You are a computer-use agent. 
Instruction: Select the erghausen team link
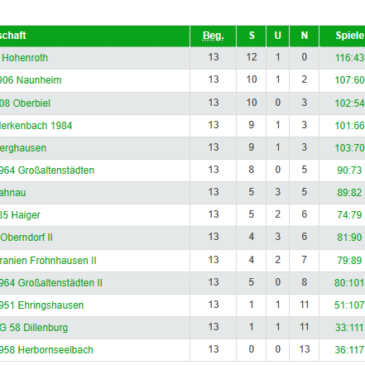pyautogui.click(x=23, y=148)
